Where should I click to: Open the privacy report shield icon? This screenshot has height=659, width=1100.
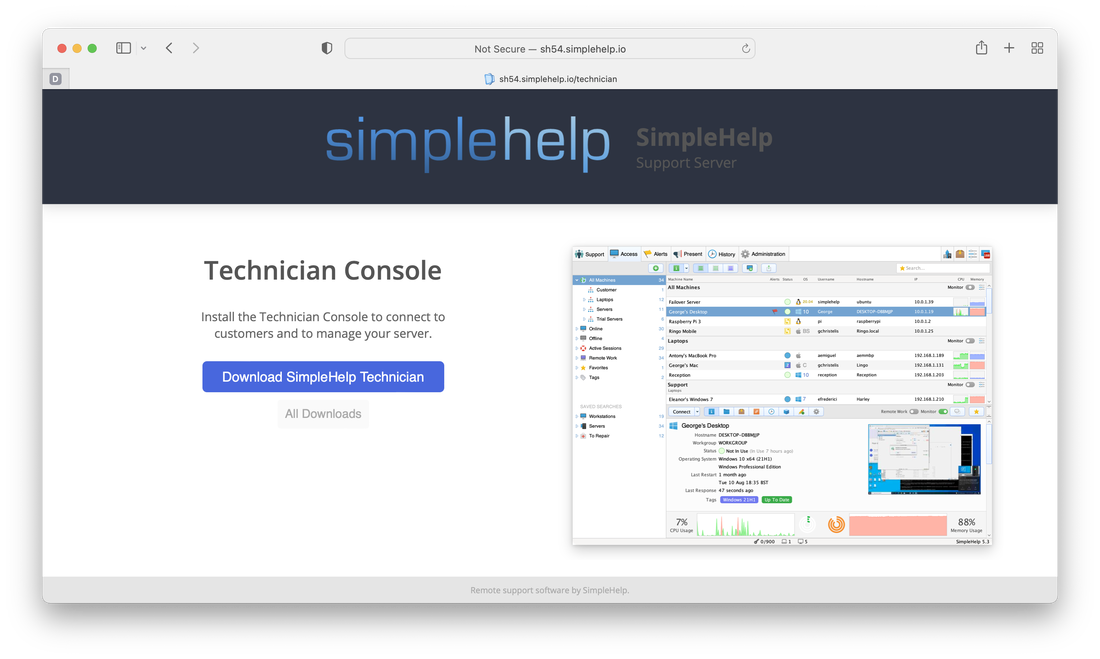pos(327,48)
